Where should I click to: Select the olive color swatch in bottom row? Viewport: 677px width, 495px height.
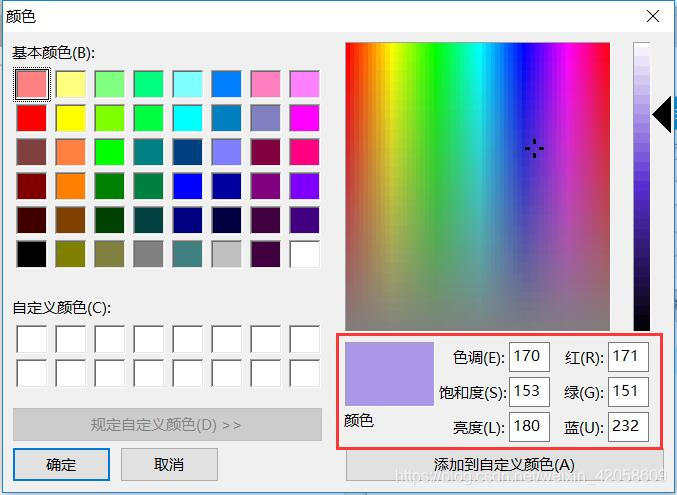click(x=71, y=254)
